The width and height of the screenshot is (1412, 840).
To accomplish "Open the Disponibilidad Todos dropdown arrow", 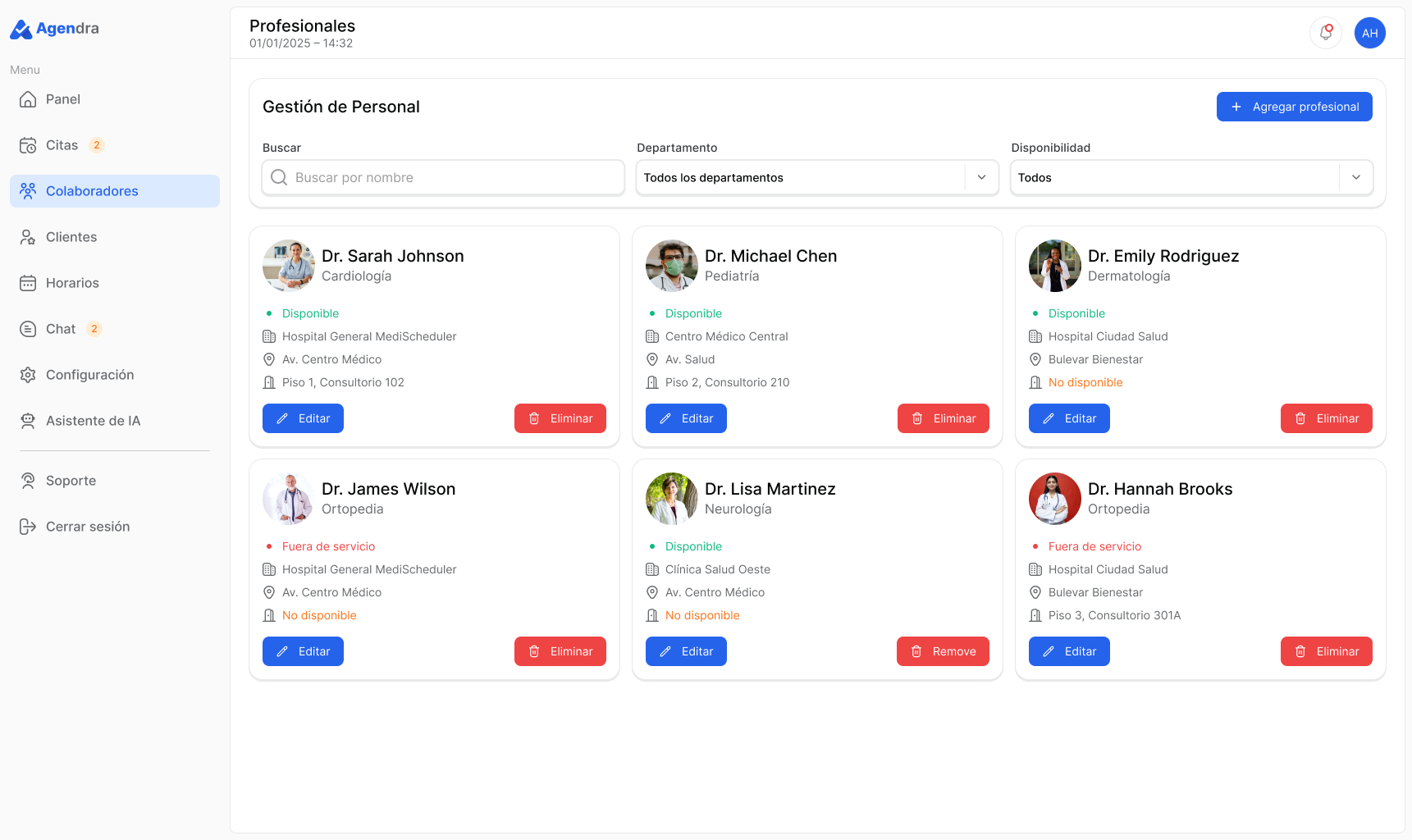I will coord(1356,177).
